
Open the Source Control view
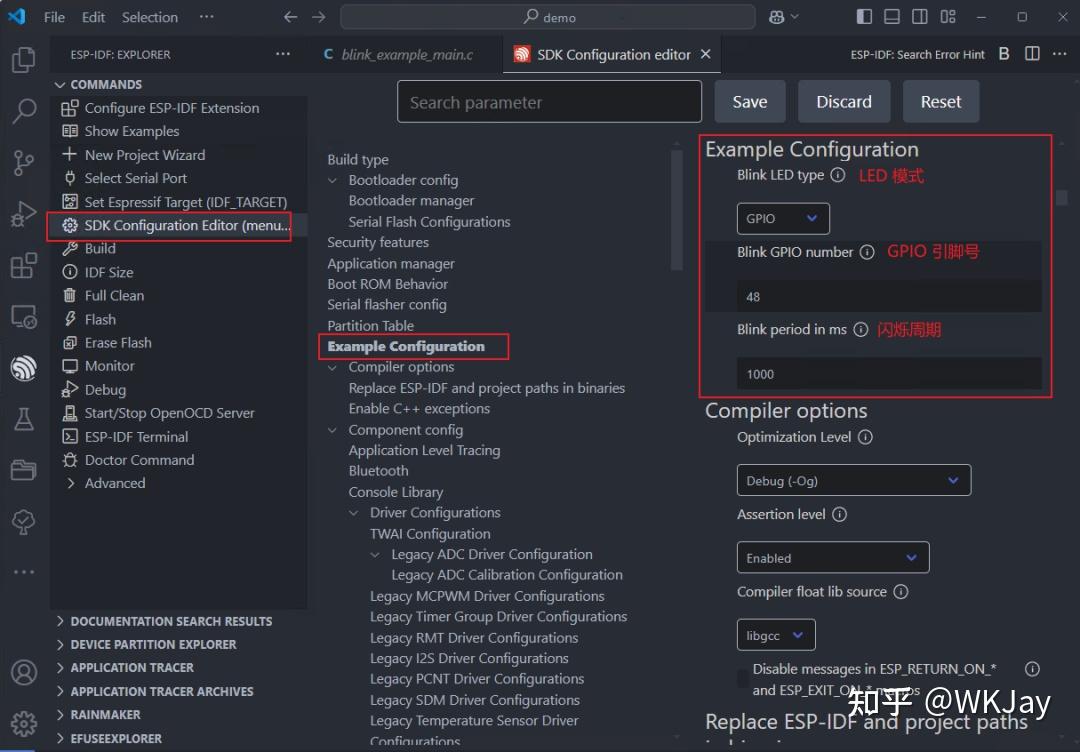(22, 159)
